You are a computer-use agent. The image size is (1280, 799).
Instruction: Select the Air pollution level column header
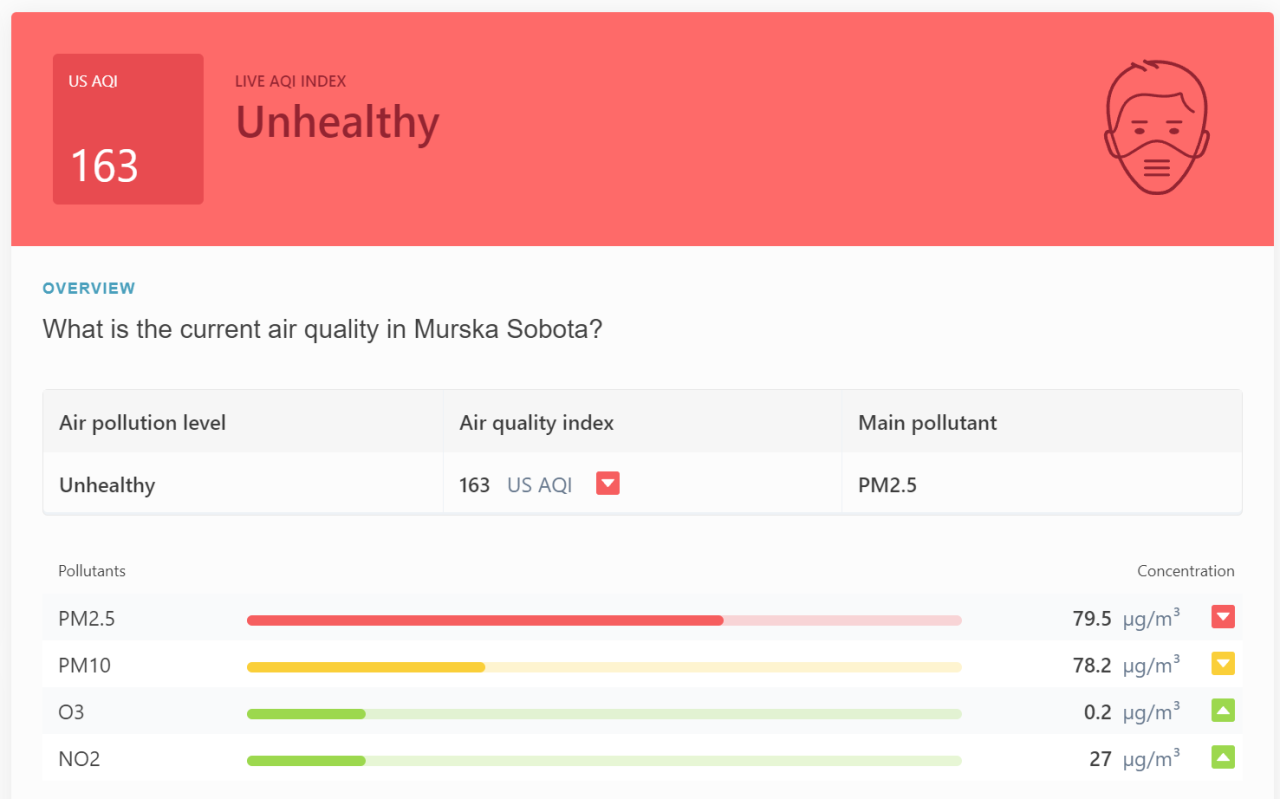click(x=143, y=423)
